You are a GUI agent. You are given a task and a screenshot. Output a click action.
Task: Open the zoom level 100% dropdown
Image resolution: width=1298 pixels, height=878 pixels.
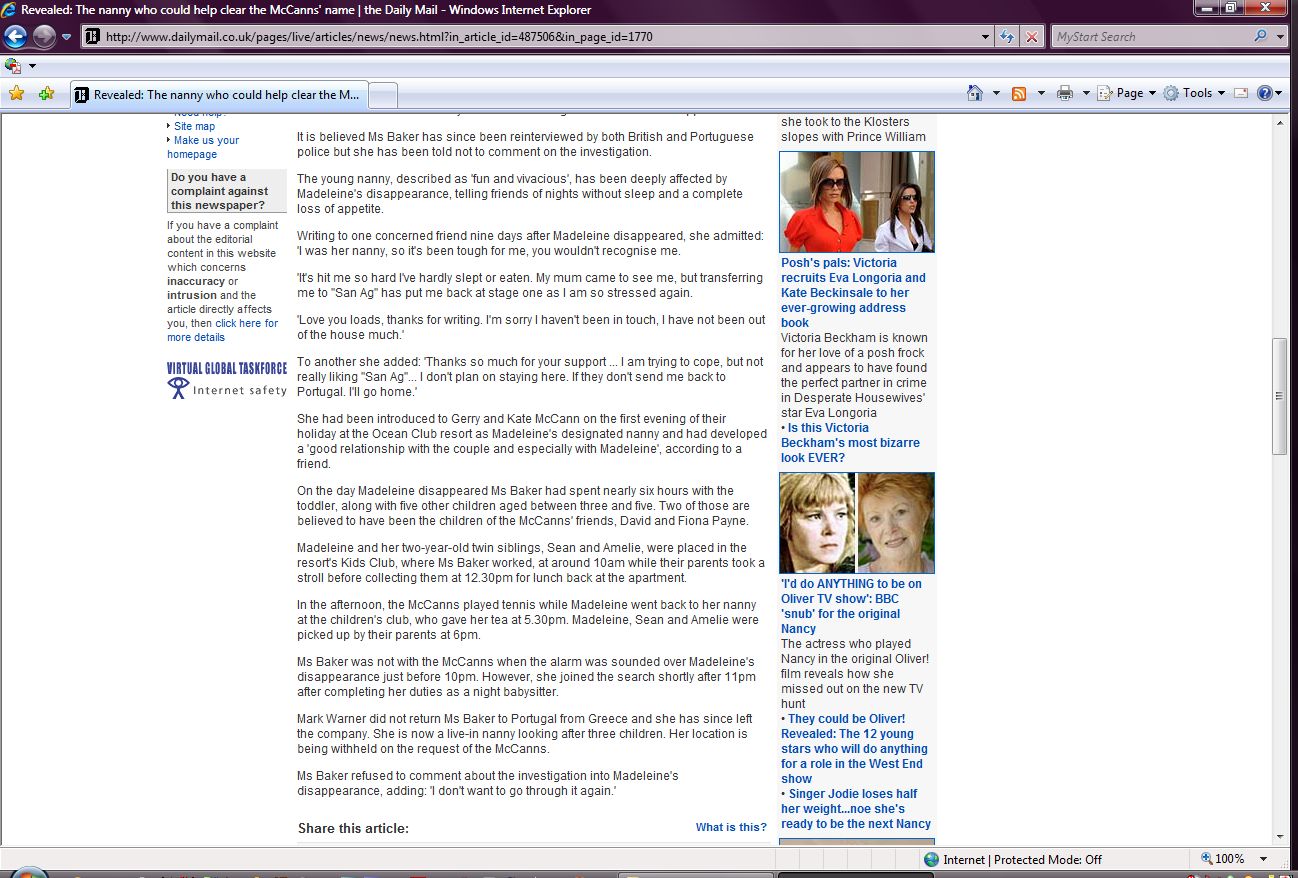[1263, 859]
